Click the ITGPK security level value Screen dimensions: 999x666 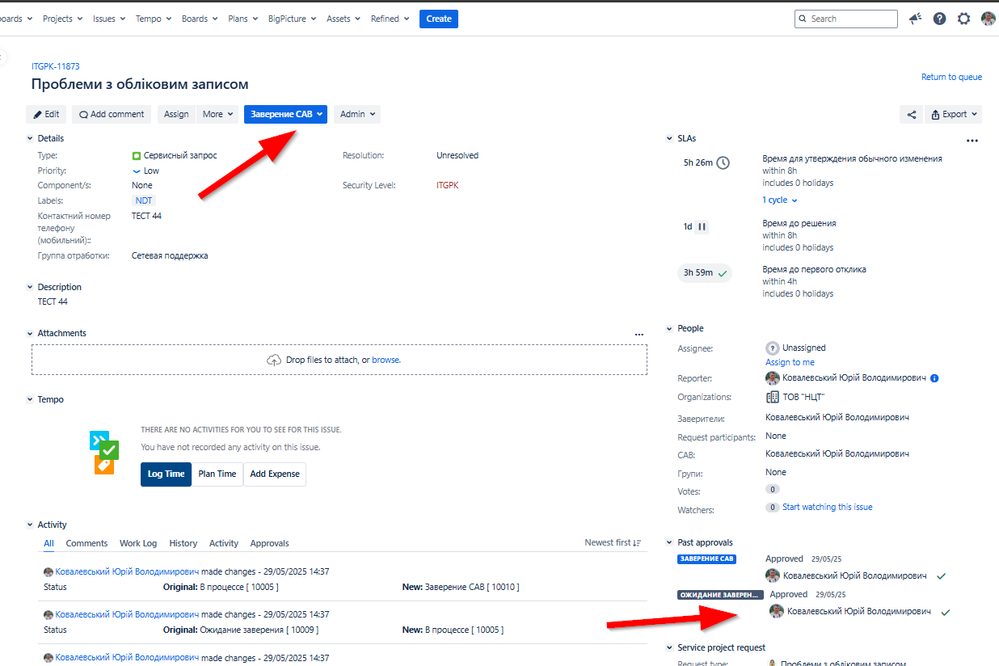coord(447,185)
